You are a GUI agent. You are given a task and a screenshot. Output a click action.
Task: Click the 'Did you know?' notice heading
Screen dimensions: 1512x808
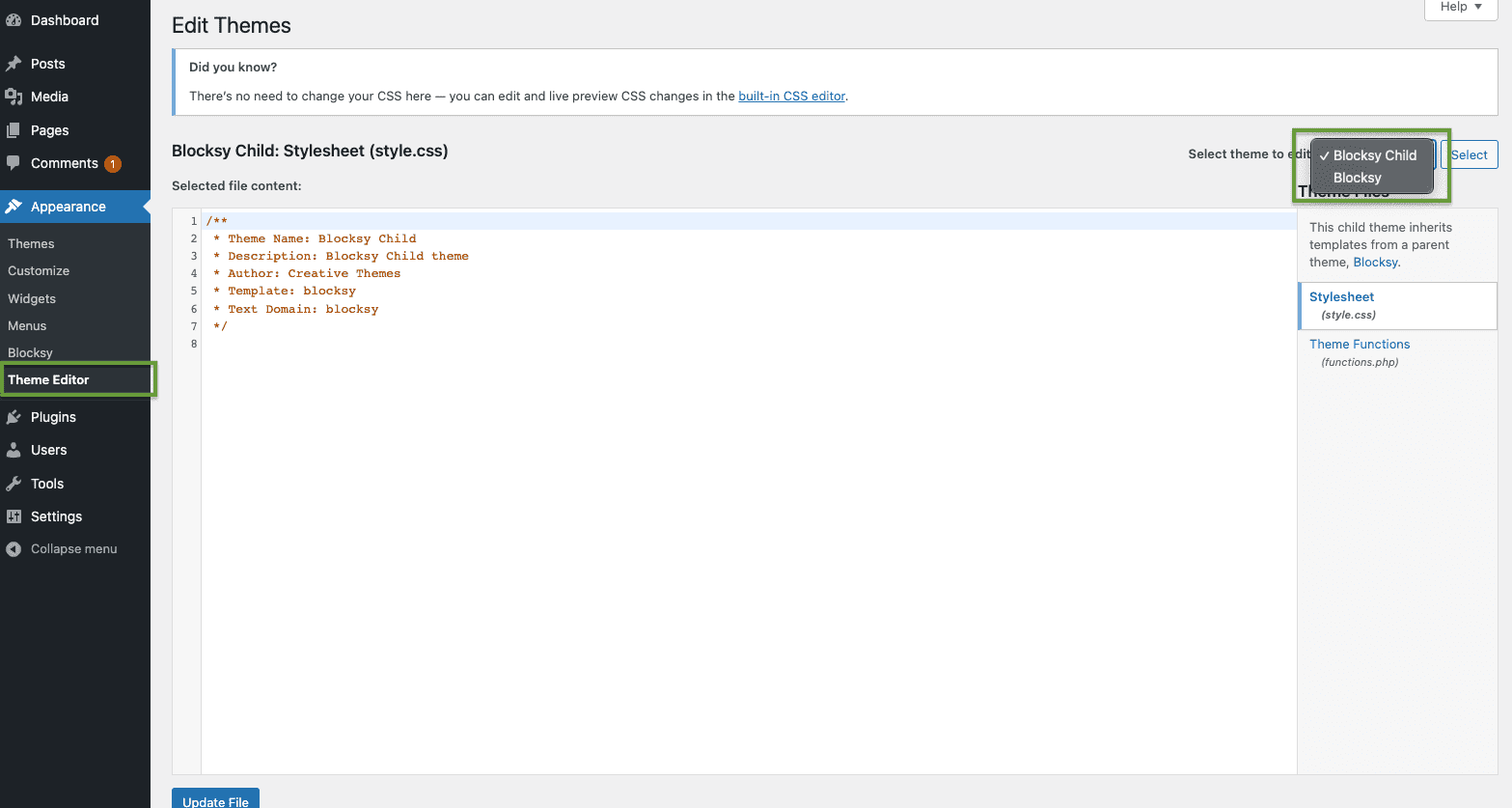[233, 68]
